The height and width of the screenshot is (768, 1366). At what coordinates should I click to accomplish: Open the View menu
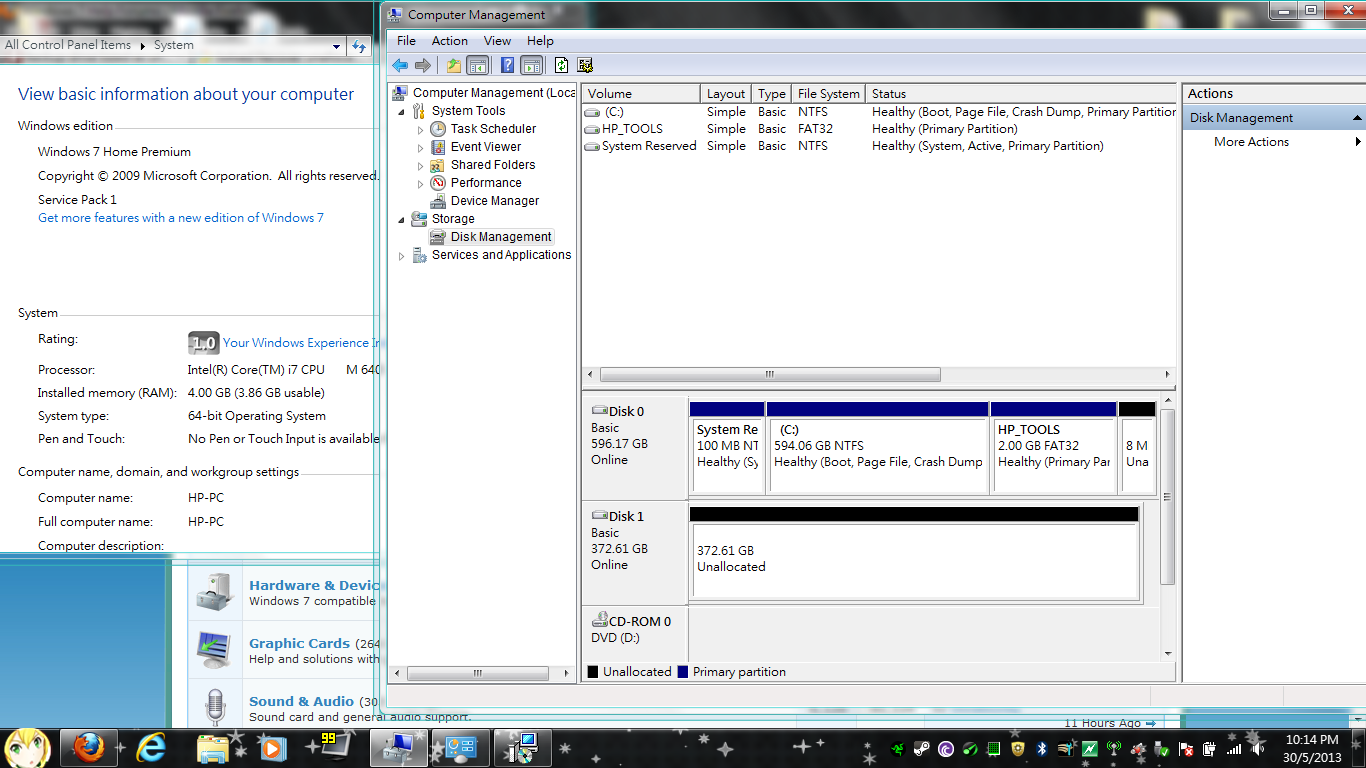pos(497,41)
